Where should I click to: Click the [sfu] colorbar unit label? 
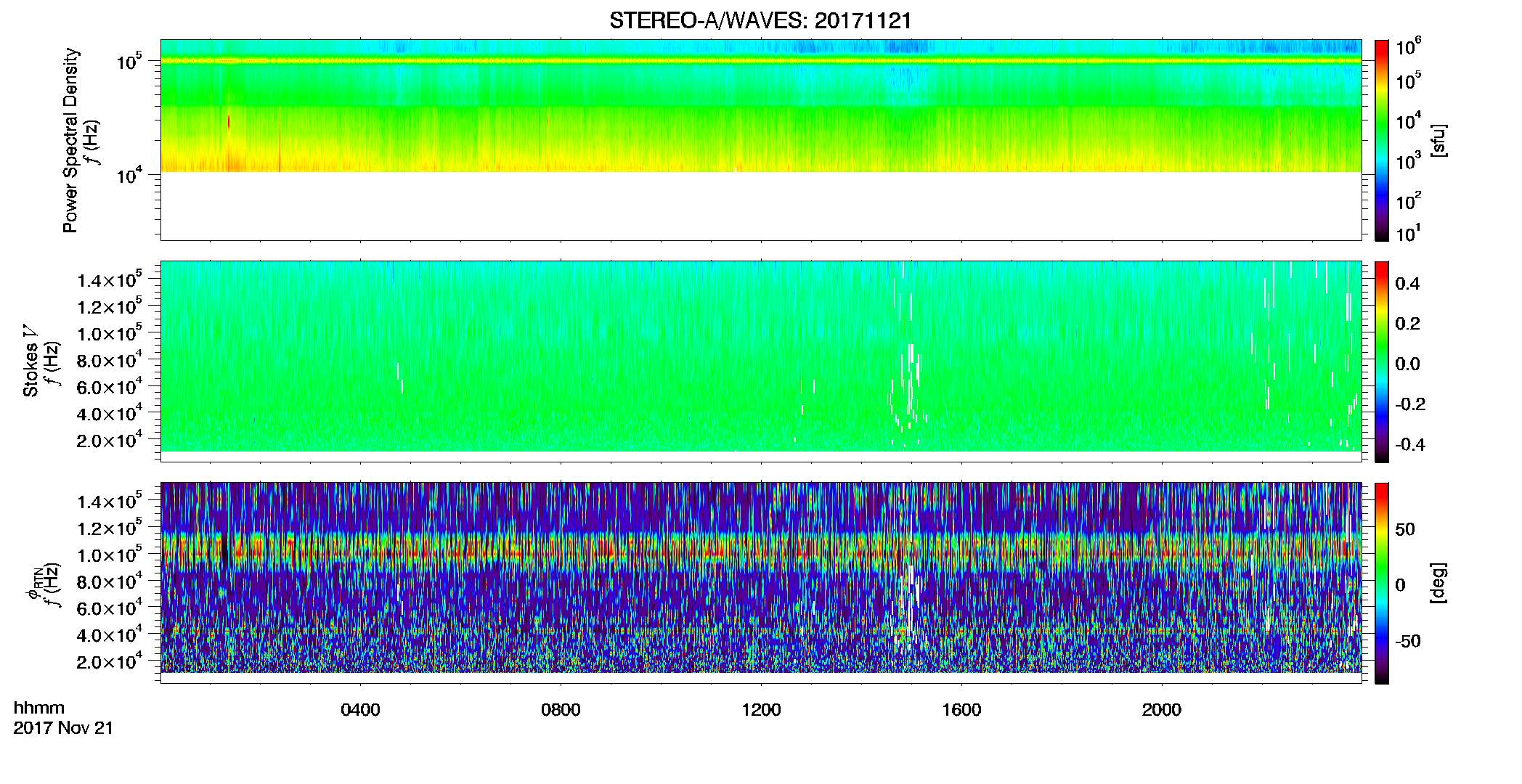(1438, 141)
